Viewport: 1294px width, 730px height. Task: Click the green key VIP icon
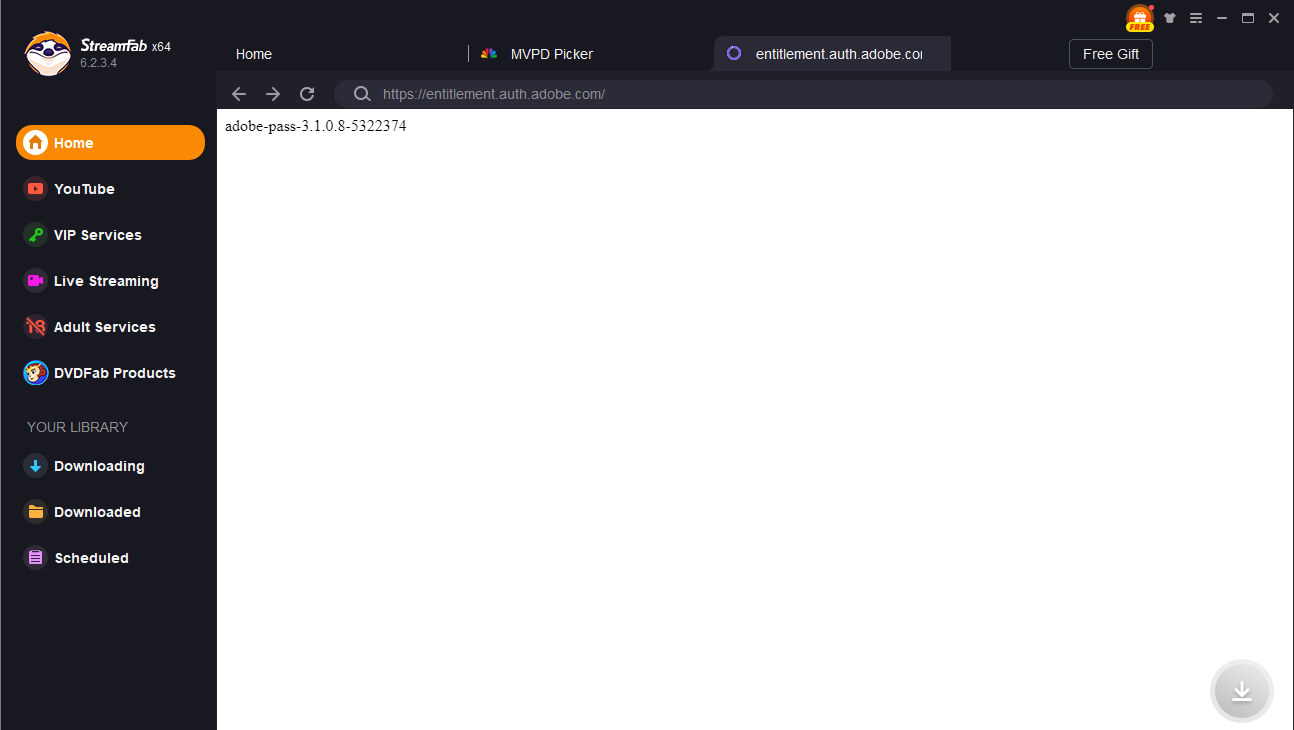click(x=36, y=235)
